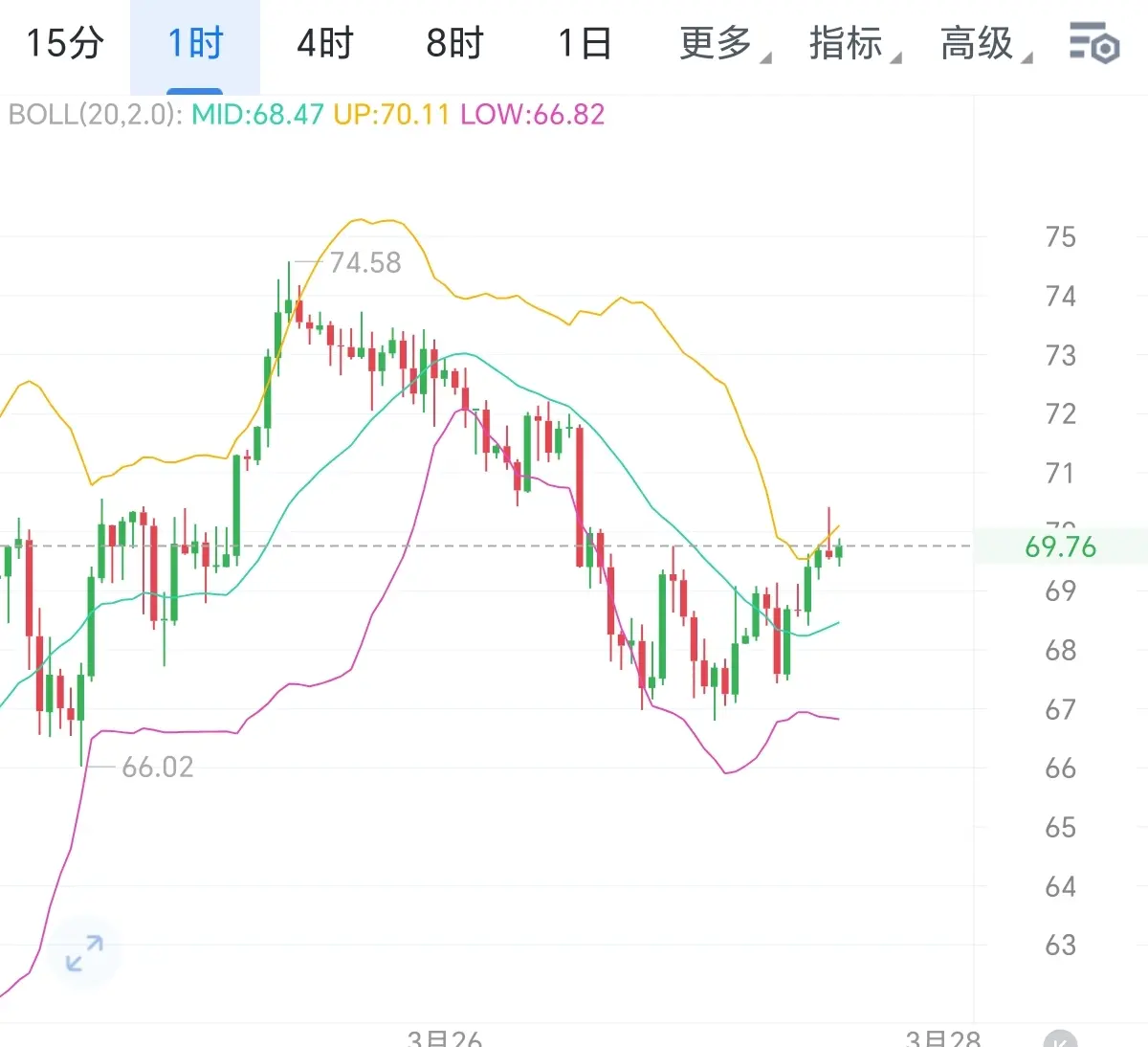This screenshot has height=1047, width=1148.
Task: Open the 高级 advanced dropdown
Action: (985, 44)
